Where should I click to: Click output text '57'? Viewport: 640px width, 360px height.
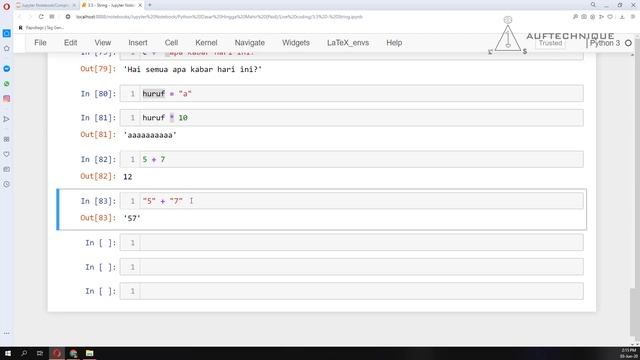132,218
